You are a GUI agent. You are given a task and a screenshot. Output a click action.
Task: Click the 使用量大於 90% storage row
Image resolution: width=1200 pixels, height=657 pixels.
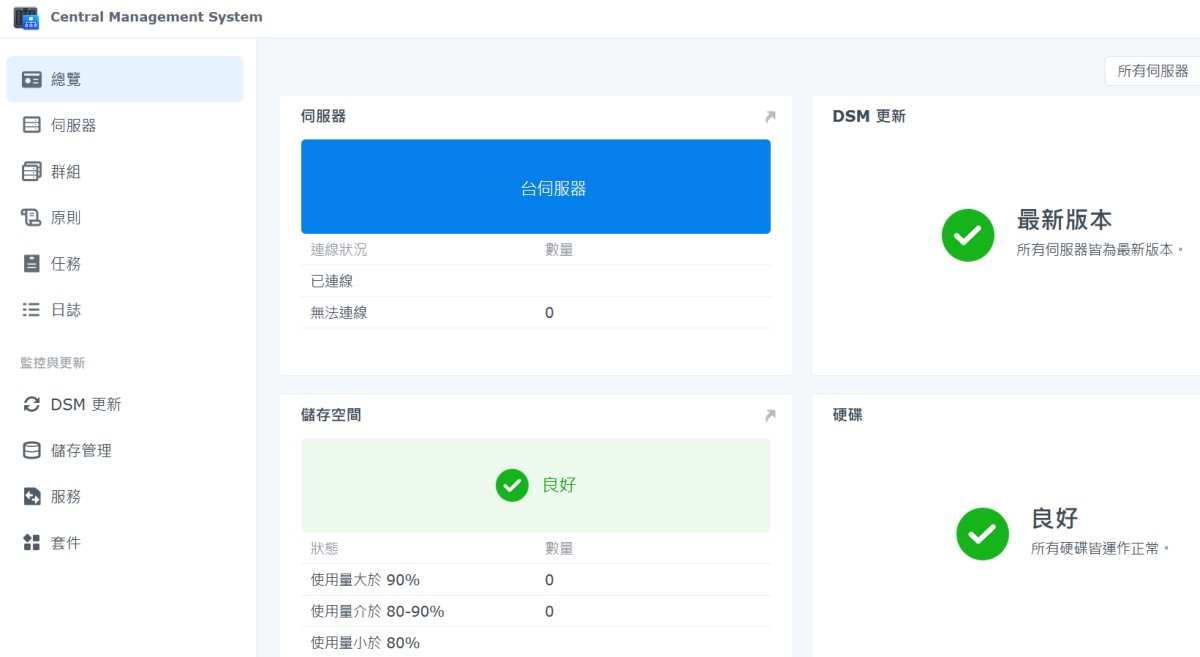point(535,580)
